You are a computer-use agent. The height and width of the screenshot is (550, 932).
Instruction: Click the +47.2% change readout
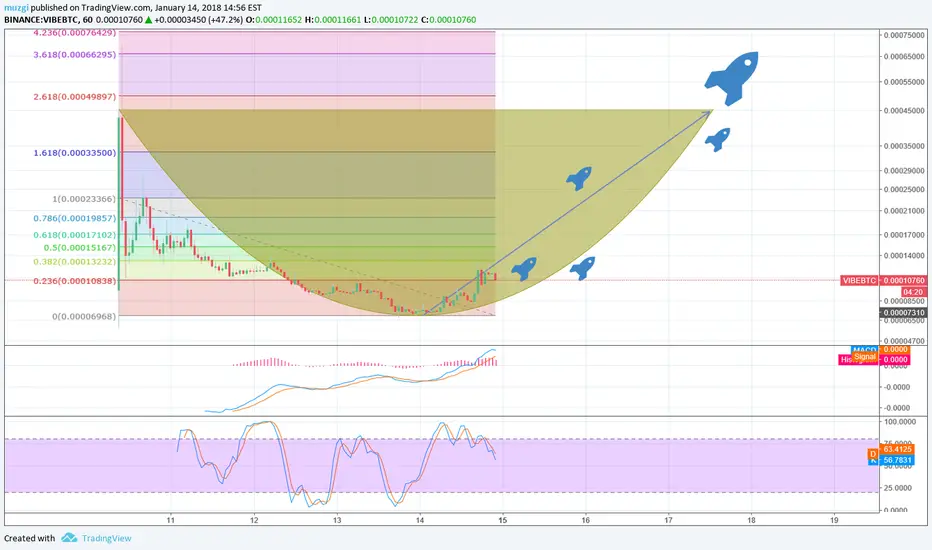pyautogui.click(x=225, y=20)
